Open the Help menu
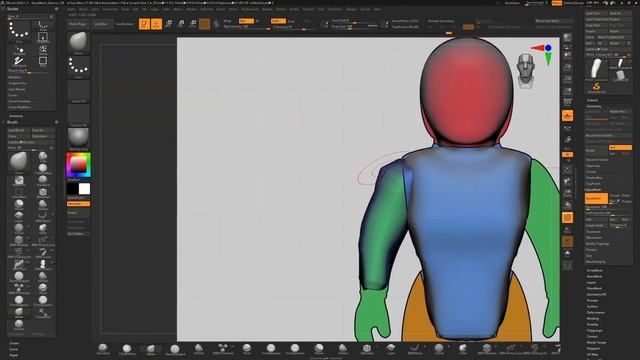This screenshot has height=360, width=640. 378,9
